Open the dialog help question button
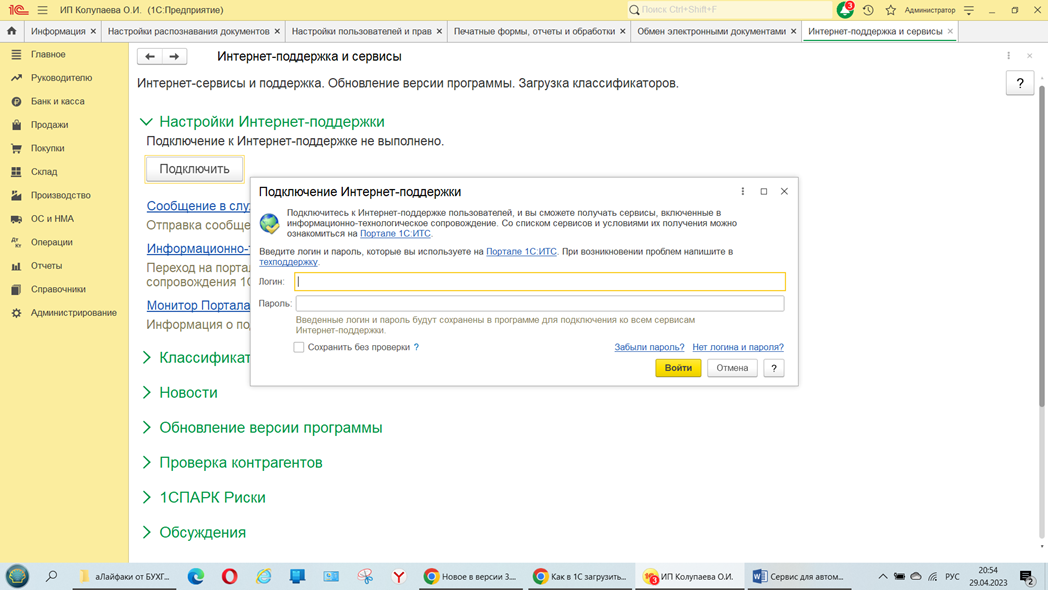This screenshot has height=590, width=1048. point(773,367)
